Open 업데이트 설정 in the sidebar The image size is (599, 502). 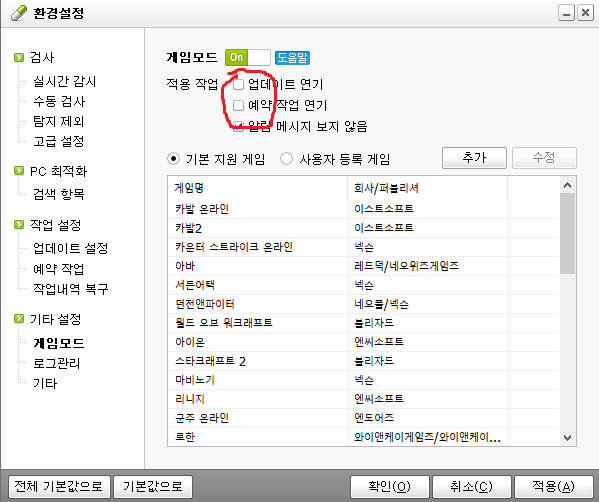(71, 248)
